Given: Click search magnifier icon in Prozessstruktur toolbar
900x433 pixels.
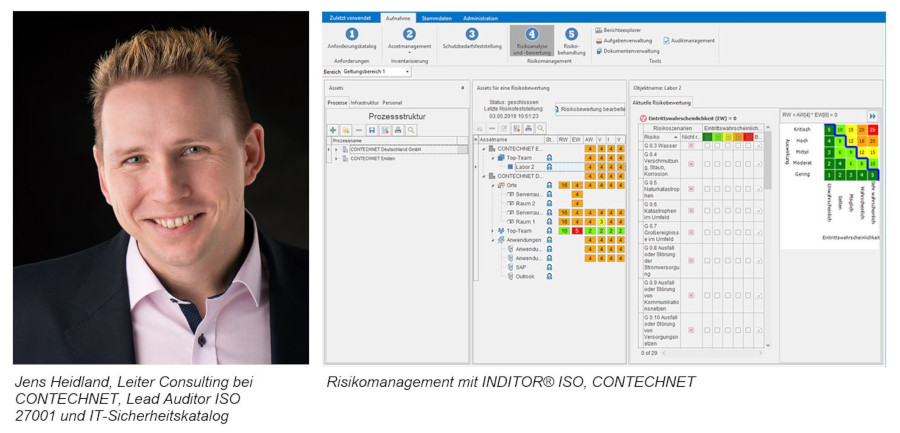Looking at the screenshot, I should click(410, 130).
